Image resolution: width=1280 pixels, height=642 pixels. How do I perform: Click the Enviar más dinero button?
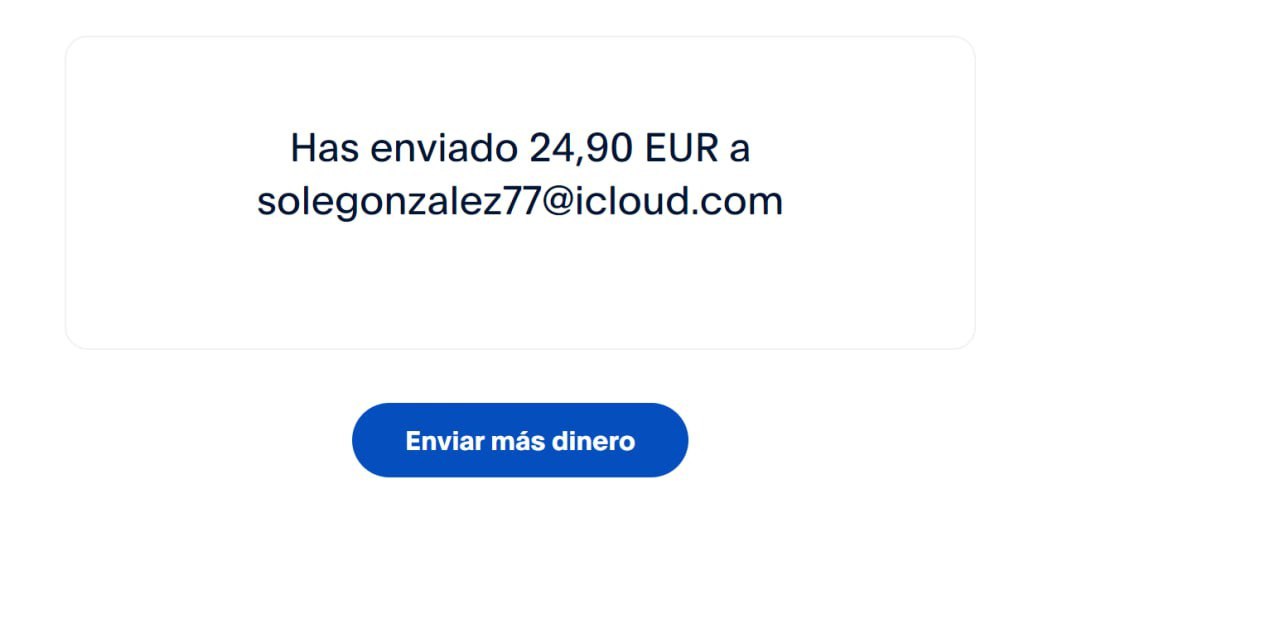pyautogui.click(x=520, y=440)
